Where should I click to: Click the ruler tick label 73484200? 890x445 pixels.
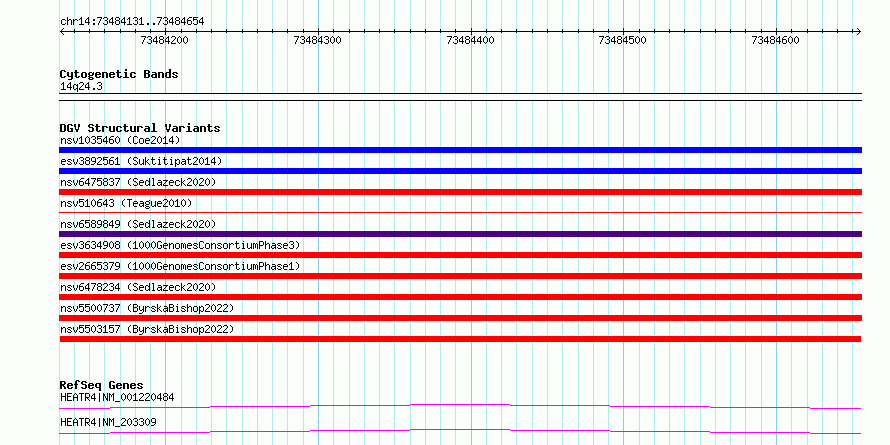(x=165, y=40)
